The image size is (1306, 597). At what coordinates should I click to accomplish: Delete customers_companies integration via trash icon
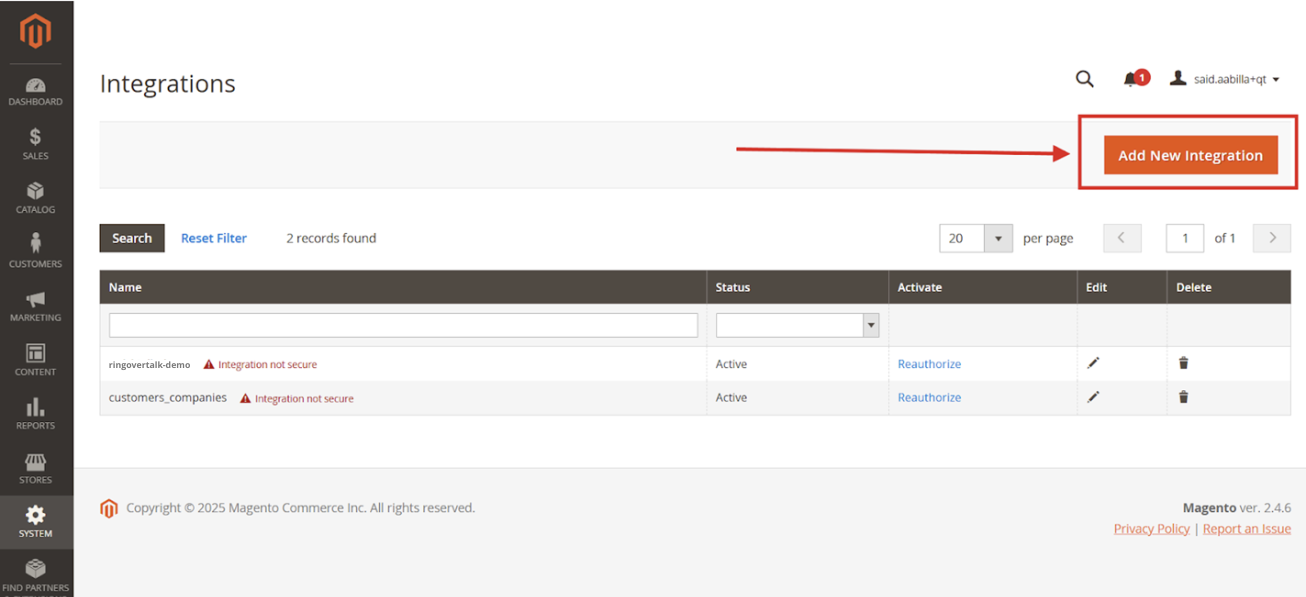coord(1183,397)
